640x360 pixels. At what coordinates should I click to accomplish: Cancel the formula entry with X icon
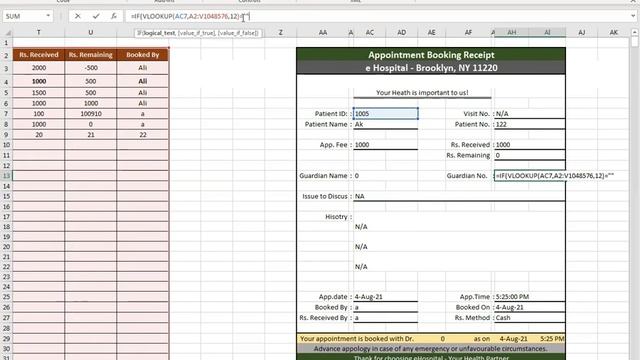click(x=78, y=16)
